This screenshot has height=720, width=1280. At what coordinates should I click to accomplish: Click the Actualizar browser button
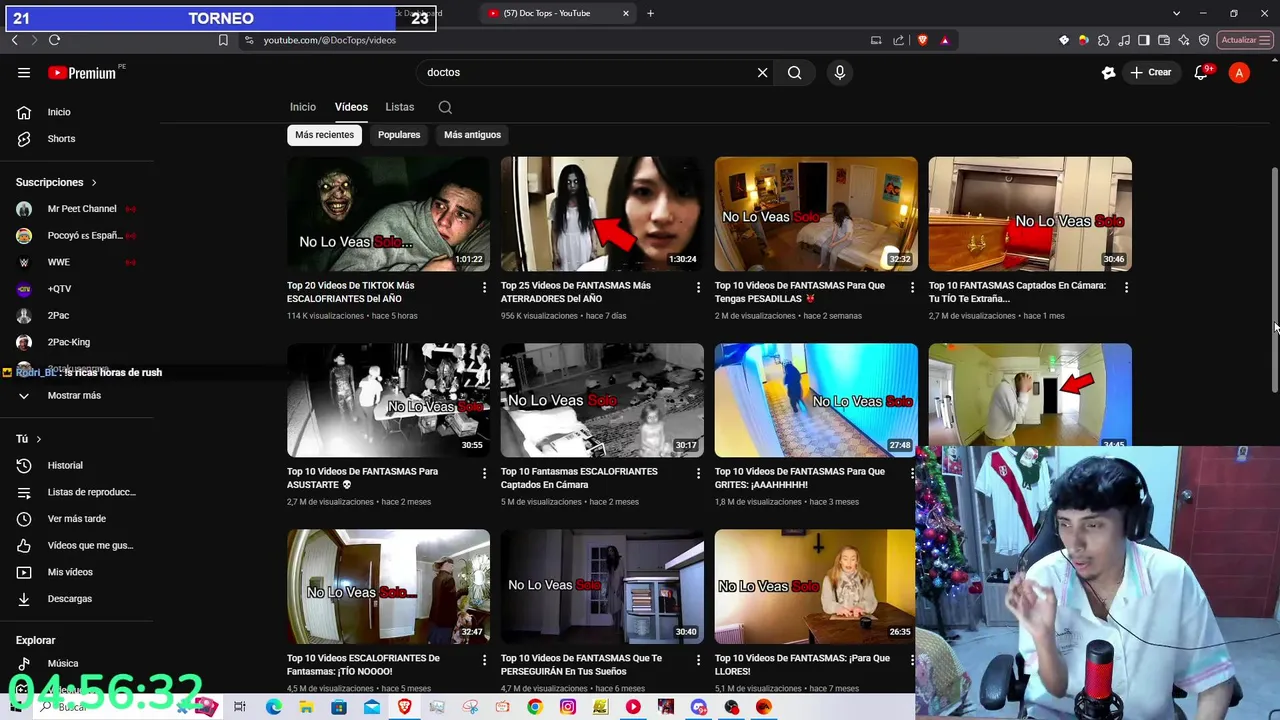click(1245, 40)
